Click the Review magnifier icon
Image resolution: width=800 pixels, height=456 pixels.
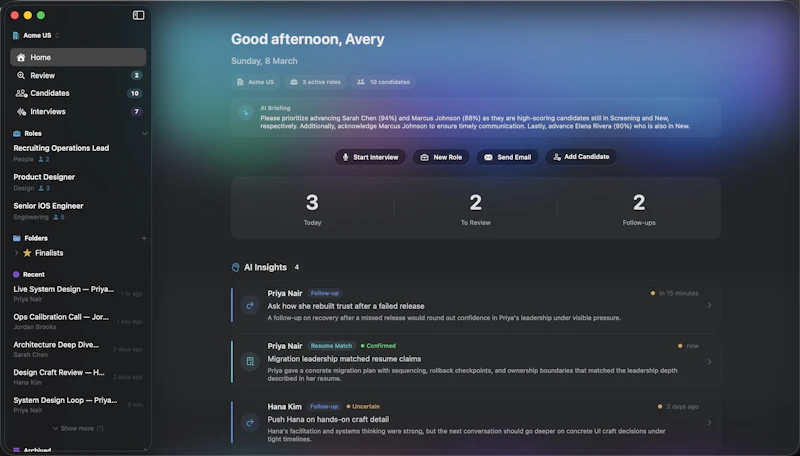21,75
